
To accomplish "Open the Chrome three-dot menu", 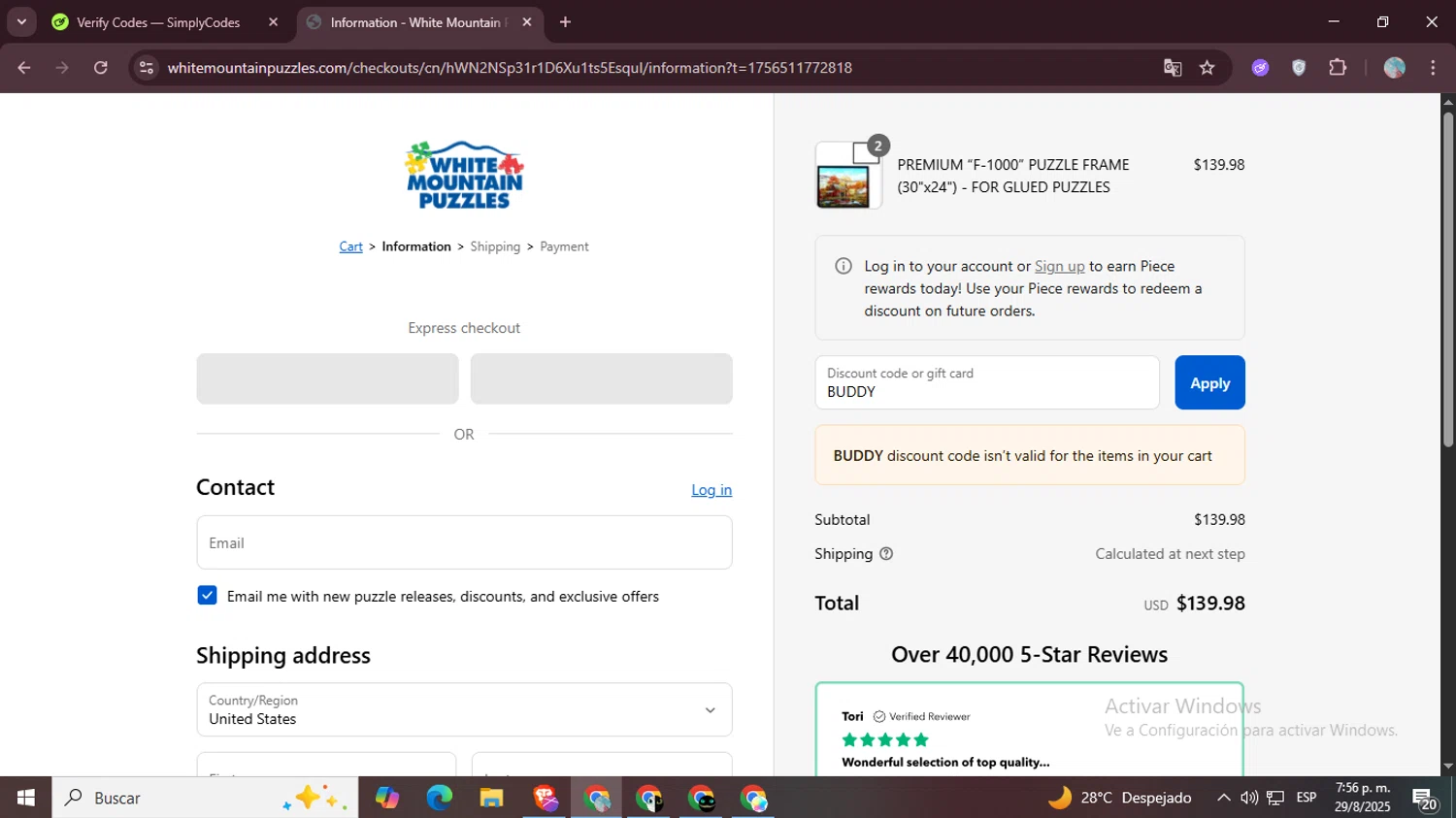I will 1433,68.
